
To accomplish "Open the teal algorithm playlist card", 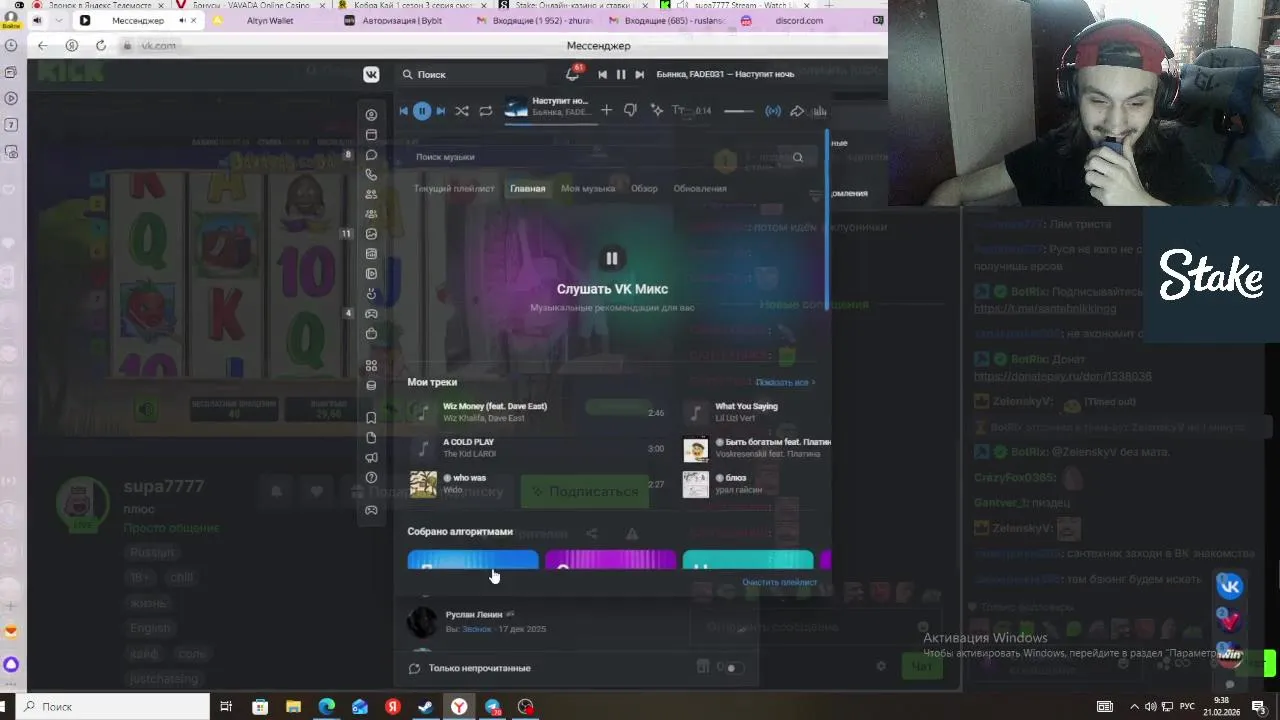I will tap(747, 560).
